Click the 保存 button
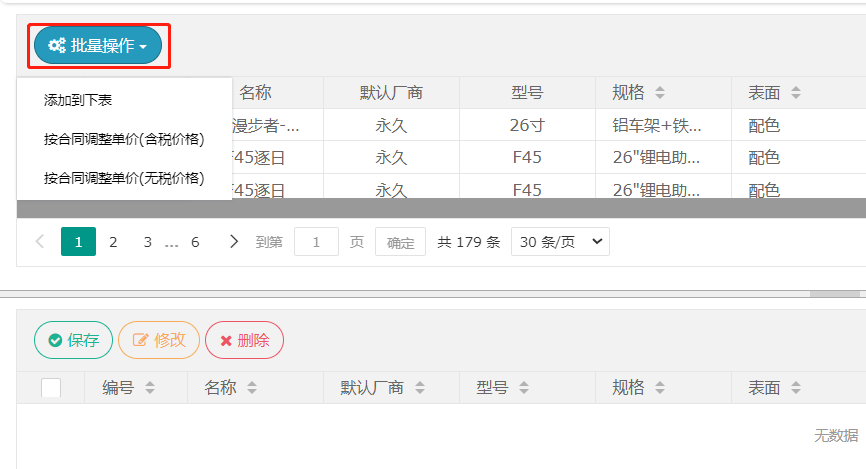 click(x=73, y=340)
